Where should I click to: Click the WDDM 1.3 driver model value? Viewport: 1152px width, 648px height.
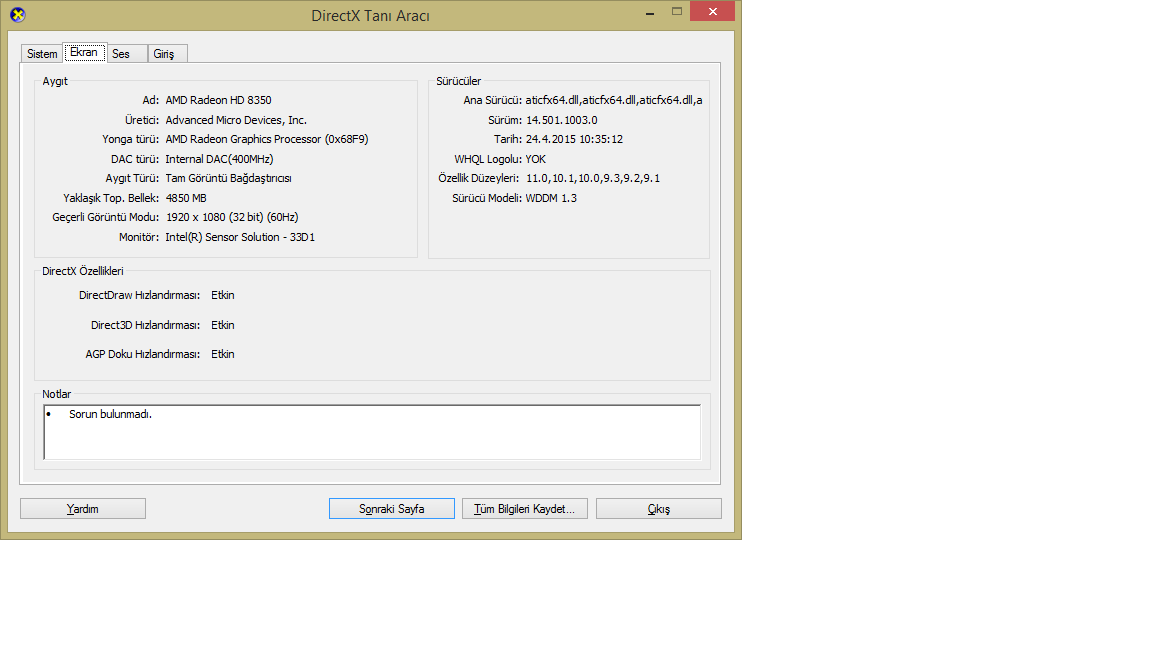tap(551, 198)
